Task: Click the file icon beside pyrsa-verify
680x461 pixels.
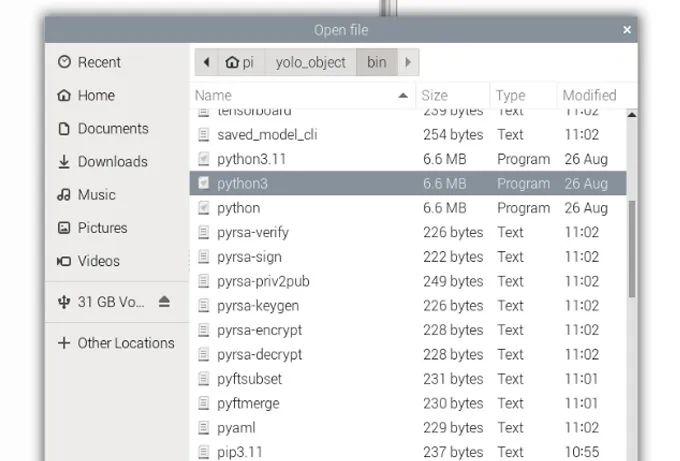Action: click(203, 232)
